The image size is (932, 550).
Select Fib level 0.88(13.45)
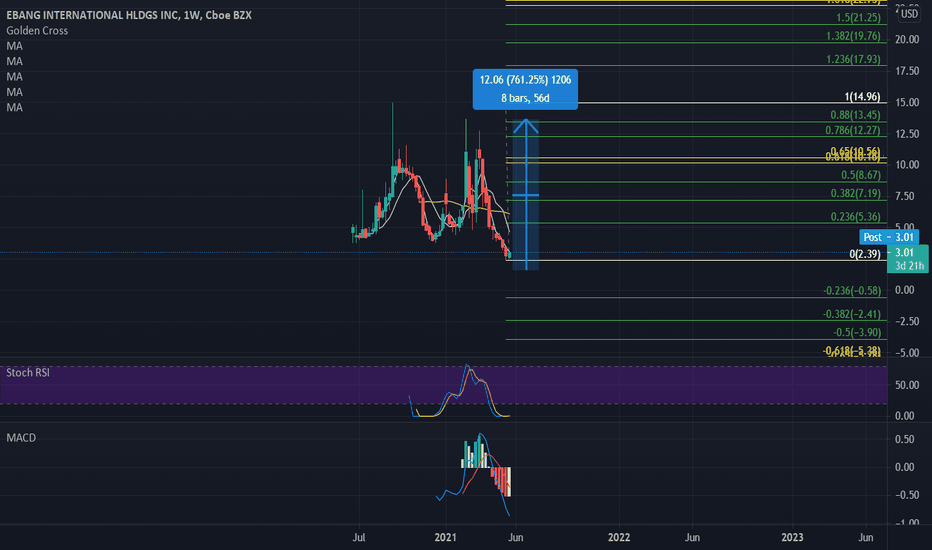click(x=855, y=115)
